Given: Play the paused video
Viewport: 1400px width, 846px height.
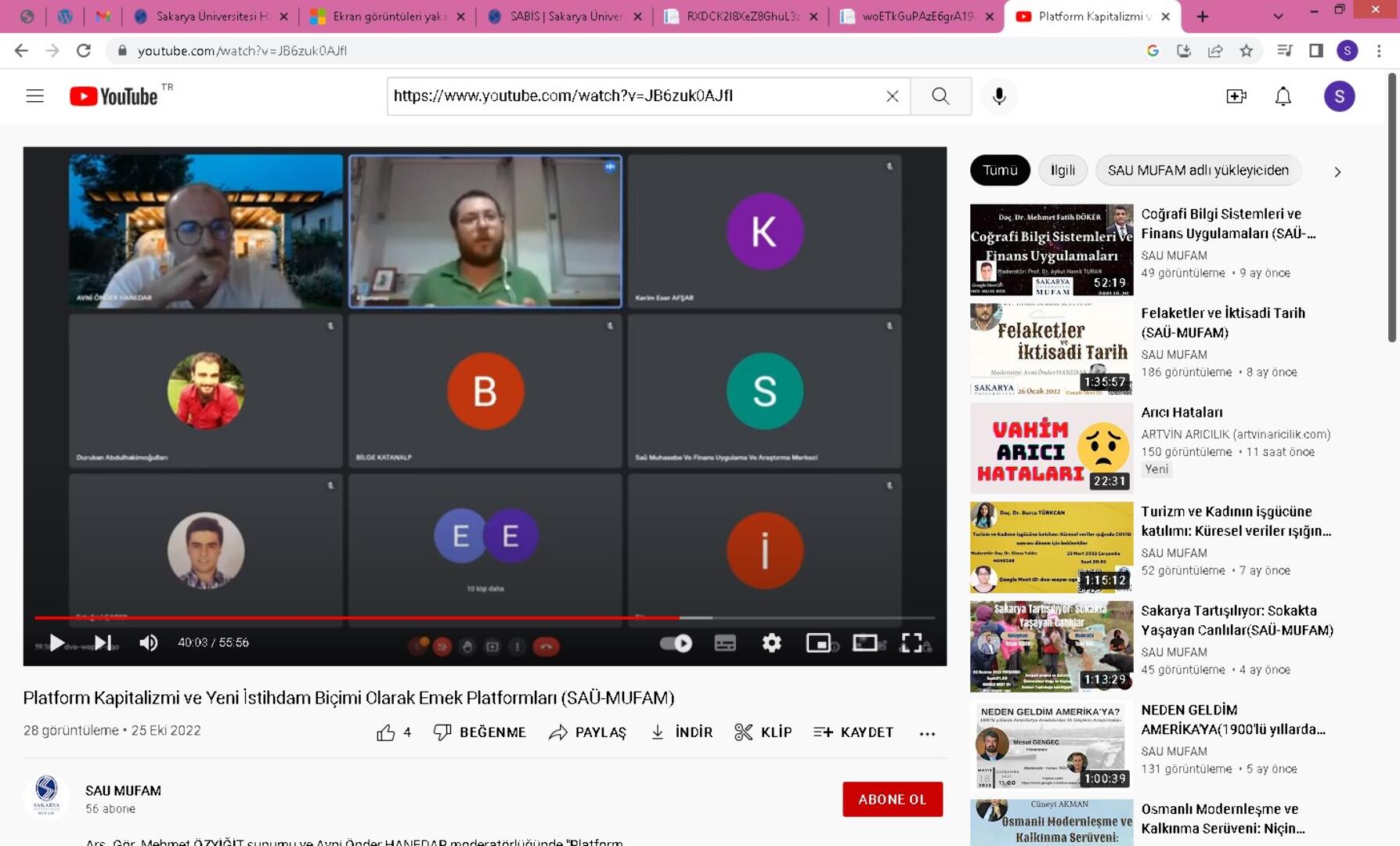Looking at the screenshot, I should pos(56,643).
